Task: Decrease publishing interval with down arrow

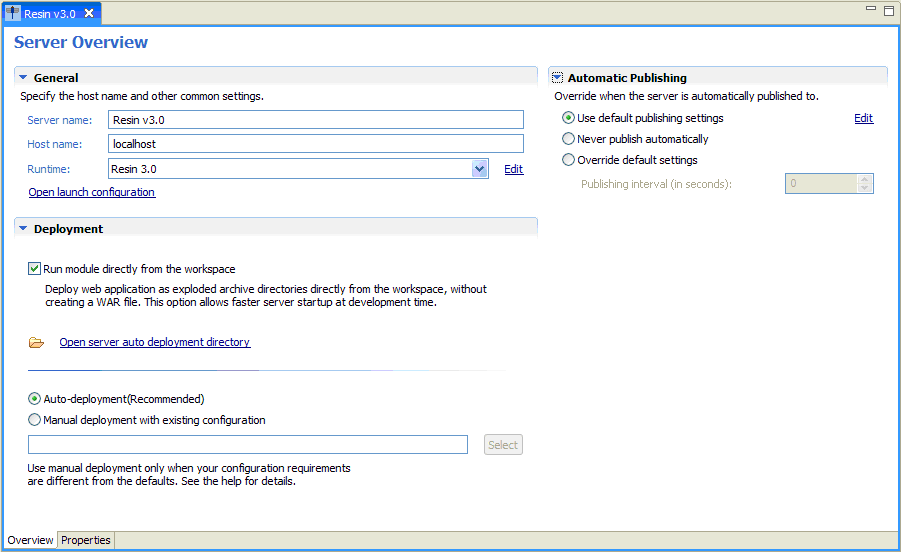Action: (865, 188)
